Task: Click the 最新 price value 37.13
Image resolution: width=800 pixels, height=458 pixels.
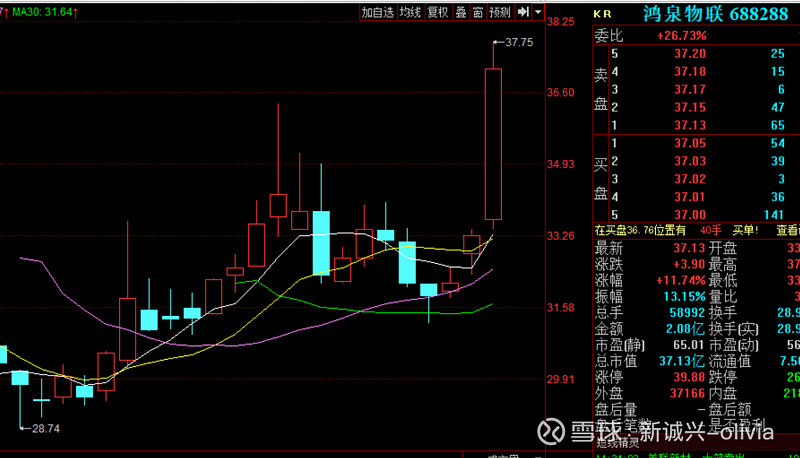Action: click(x=689, y=248)
